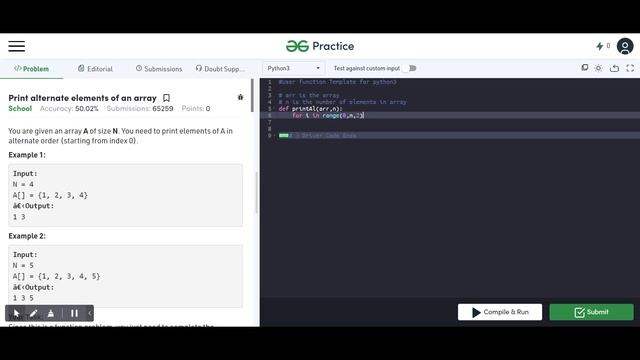This screenshot has width=640, height=360.
Task: Click the copy code icon in editor toolbar
Action: (x=584, y=68)
